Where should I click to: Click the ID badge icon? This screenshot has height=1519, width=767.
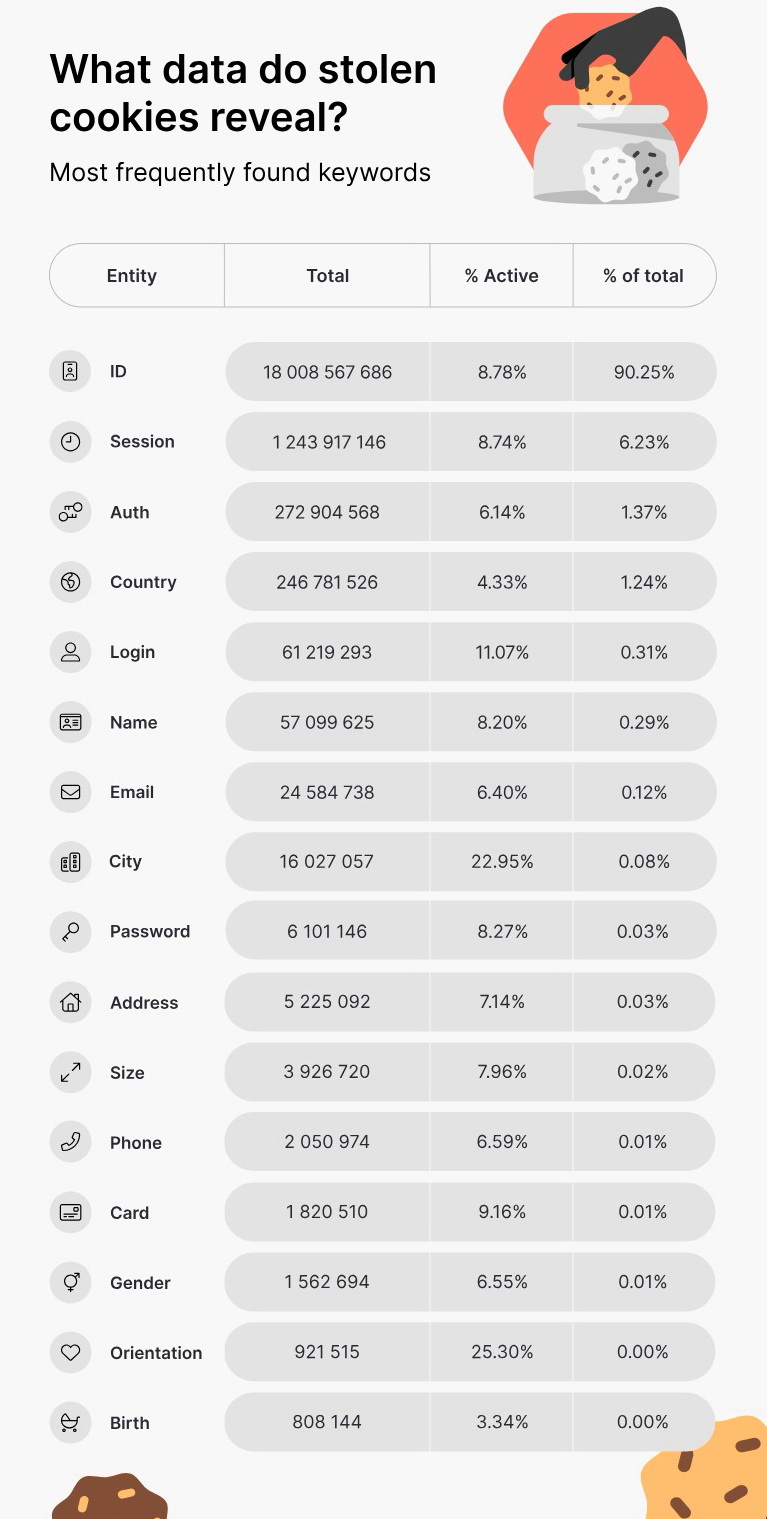point(70,372)
